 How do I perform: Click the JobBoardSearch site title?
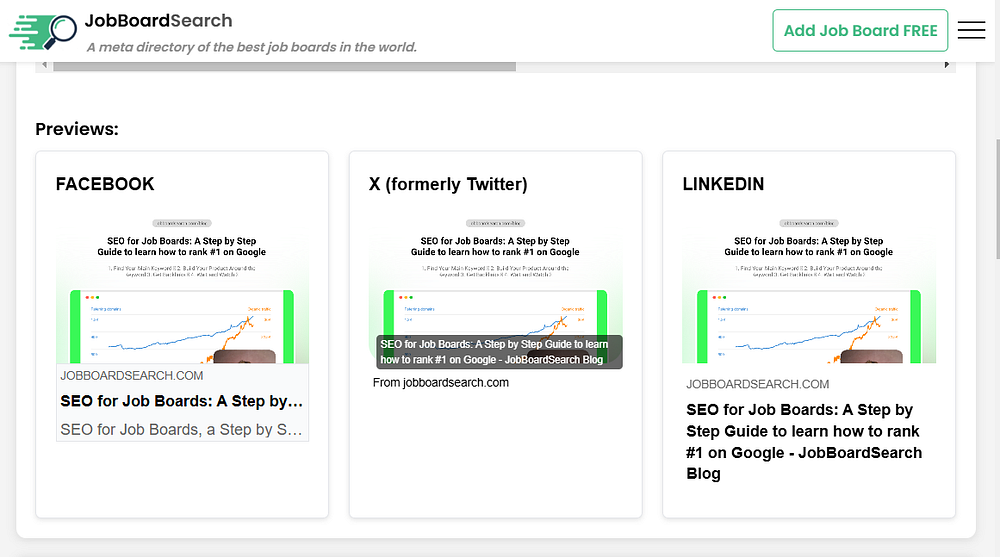coord(158,20)
